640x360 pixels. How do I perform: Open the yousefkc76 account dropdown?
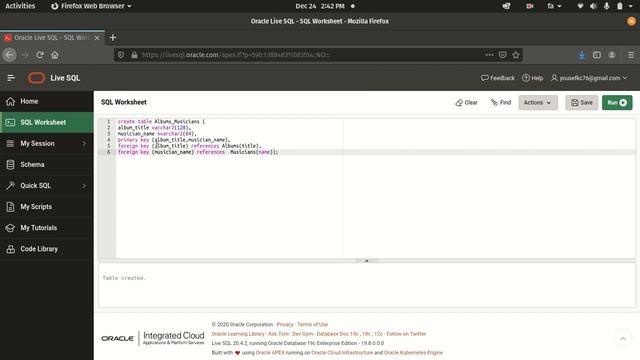[x=589, y=78]
